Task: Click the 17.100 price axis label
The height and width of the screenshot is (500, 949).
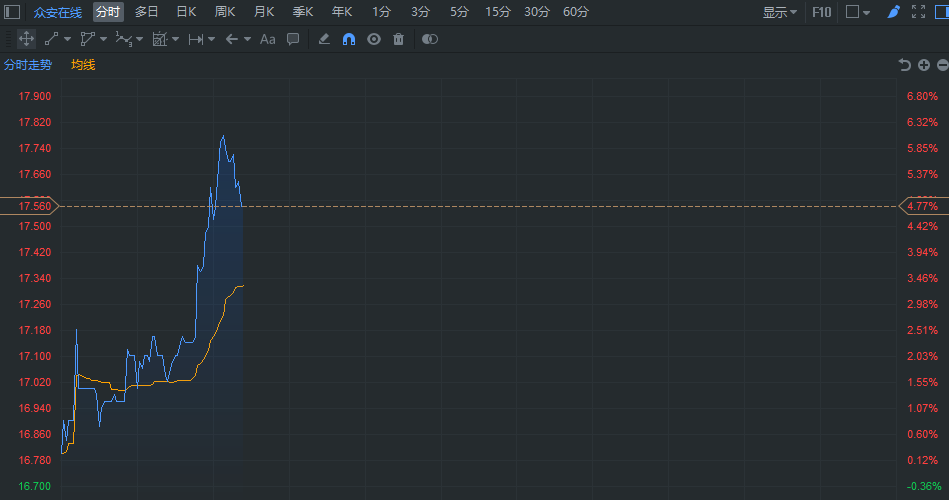Action: click(34, 356)
